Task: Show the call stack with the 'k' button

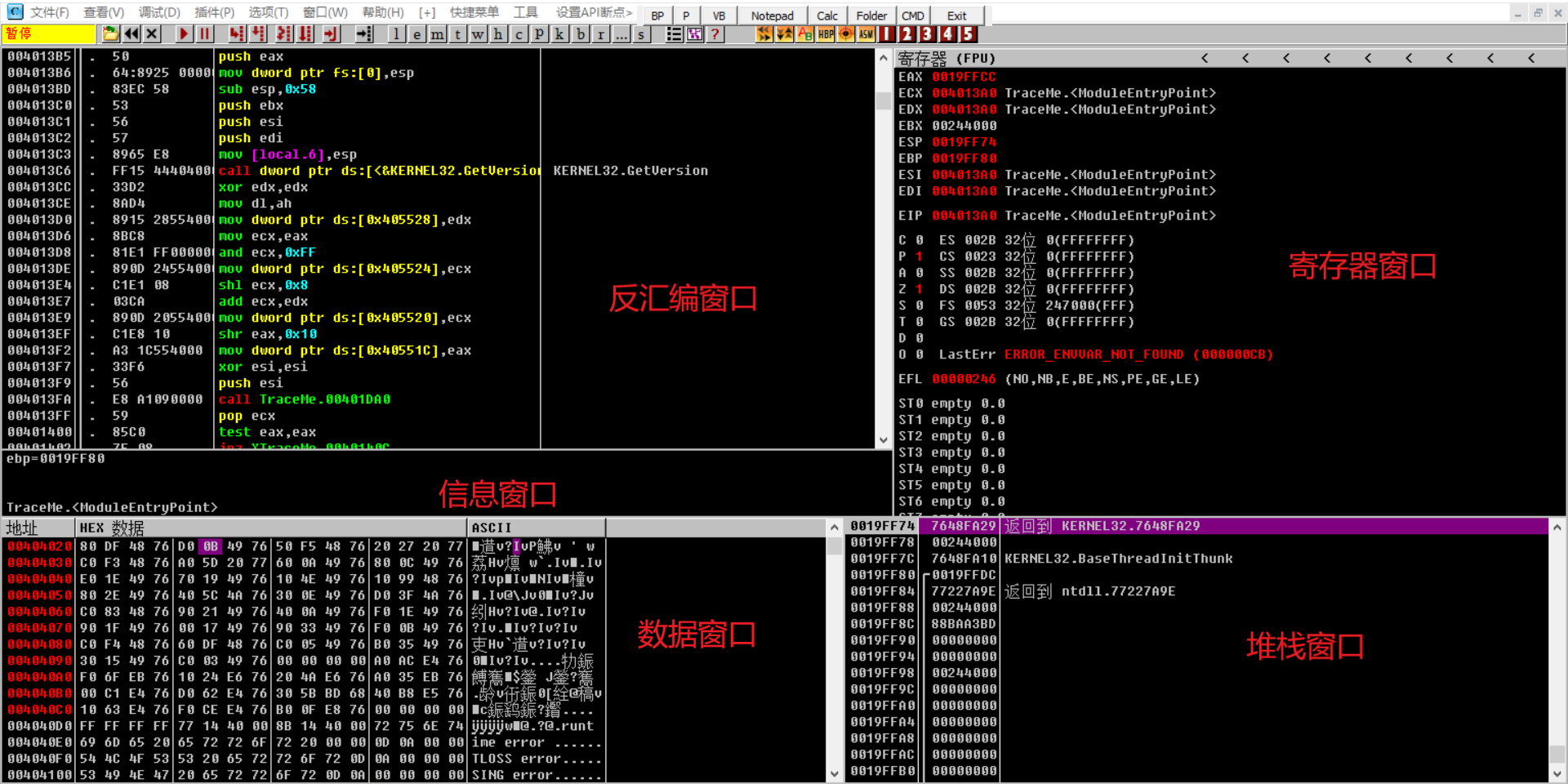Action: (x=560, y=33)
